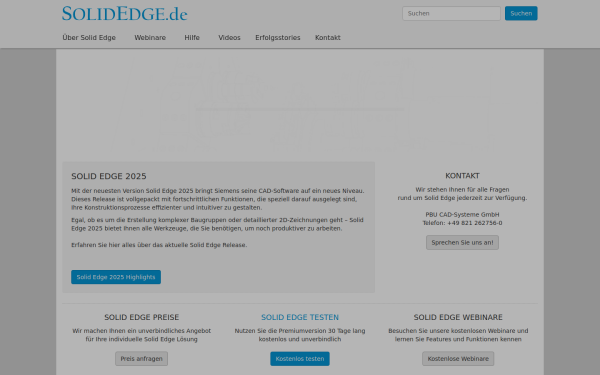Click the Preis anfragen button

(x=142, y=359)
